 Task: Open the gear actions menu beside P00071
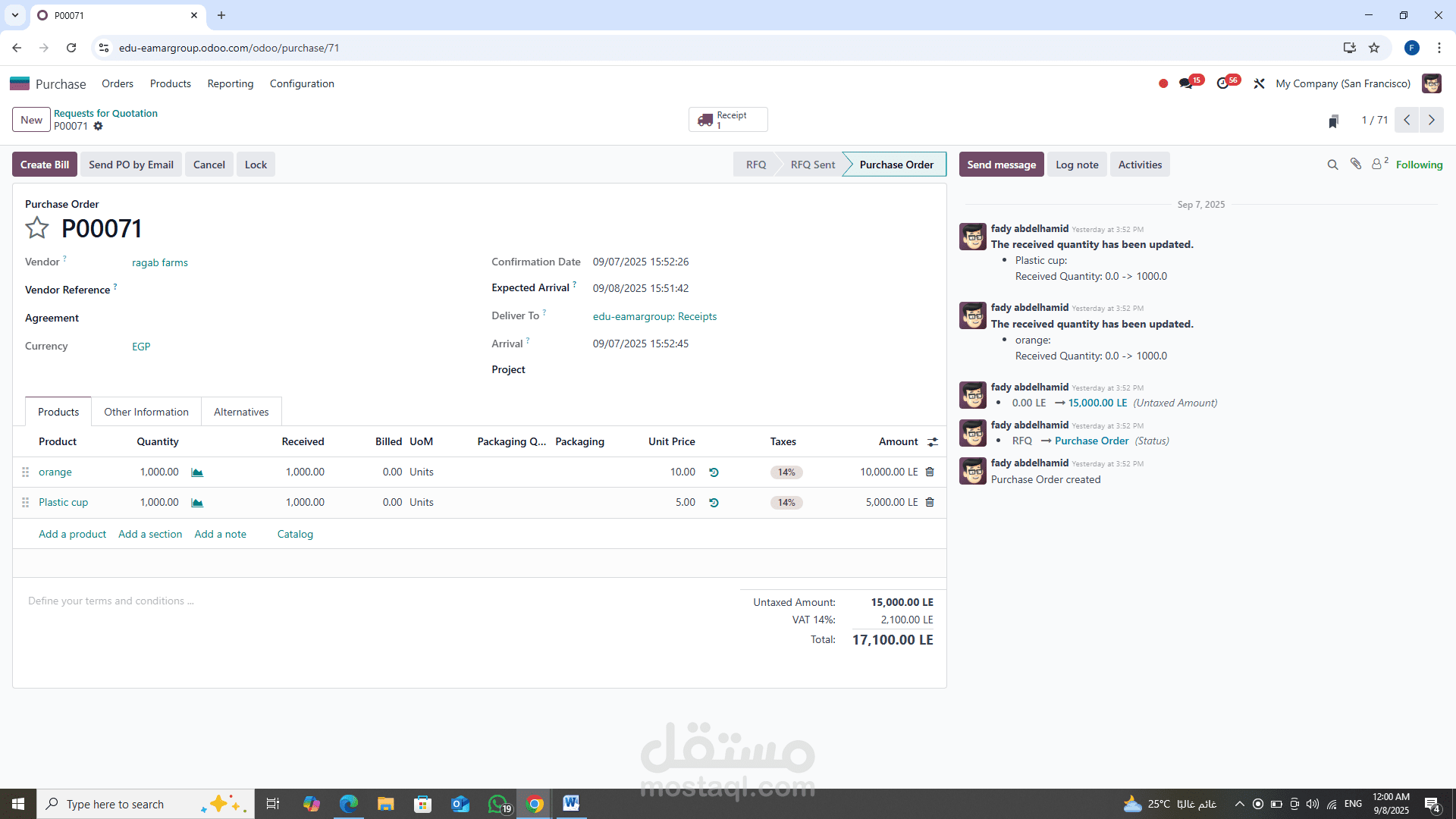click(x=98, y=127)
